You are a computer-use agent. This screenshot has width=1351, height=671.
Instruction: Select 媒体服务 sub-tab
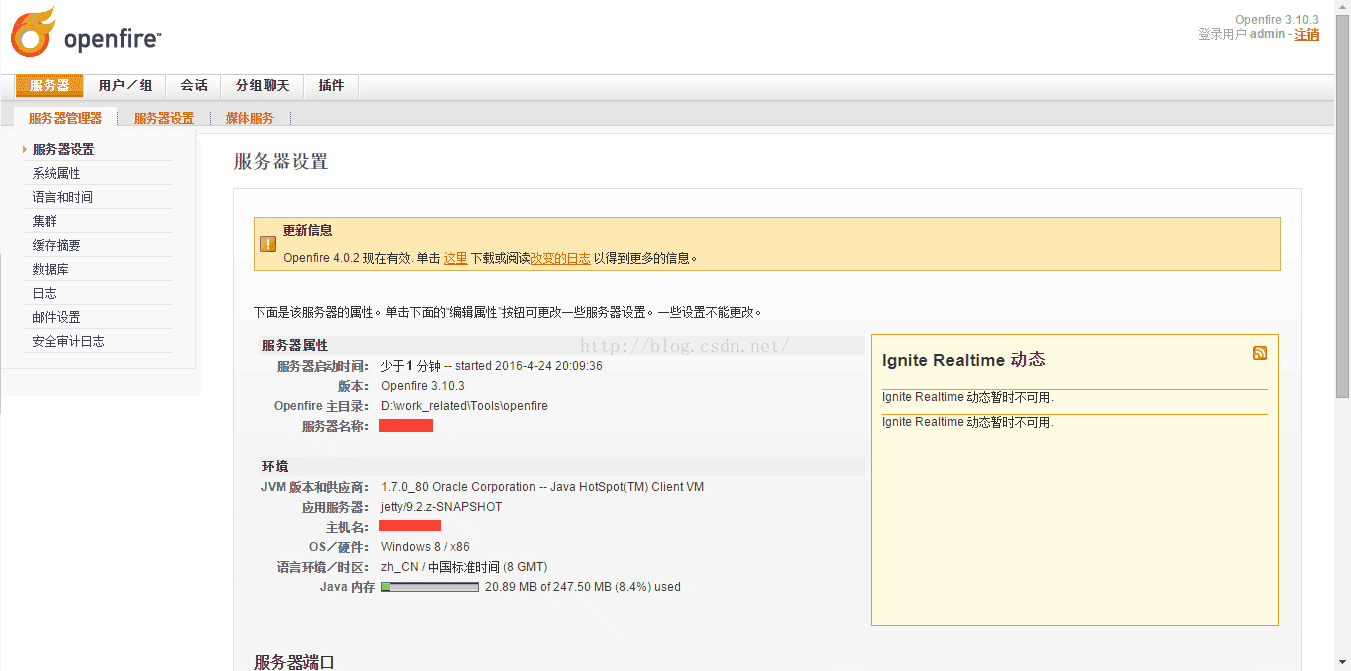click(x=249, y=118)
